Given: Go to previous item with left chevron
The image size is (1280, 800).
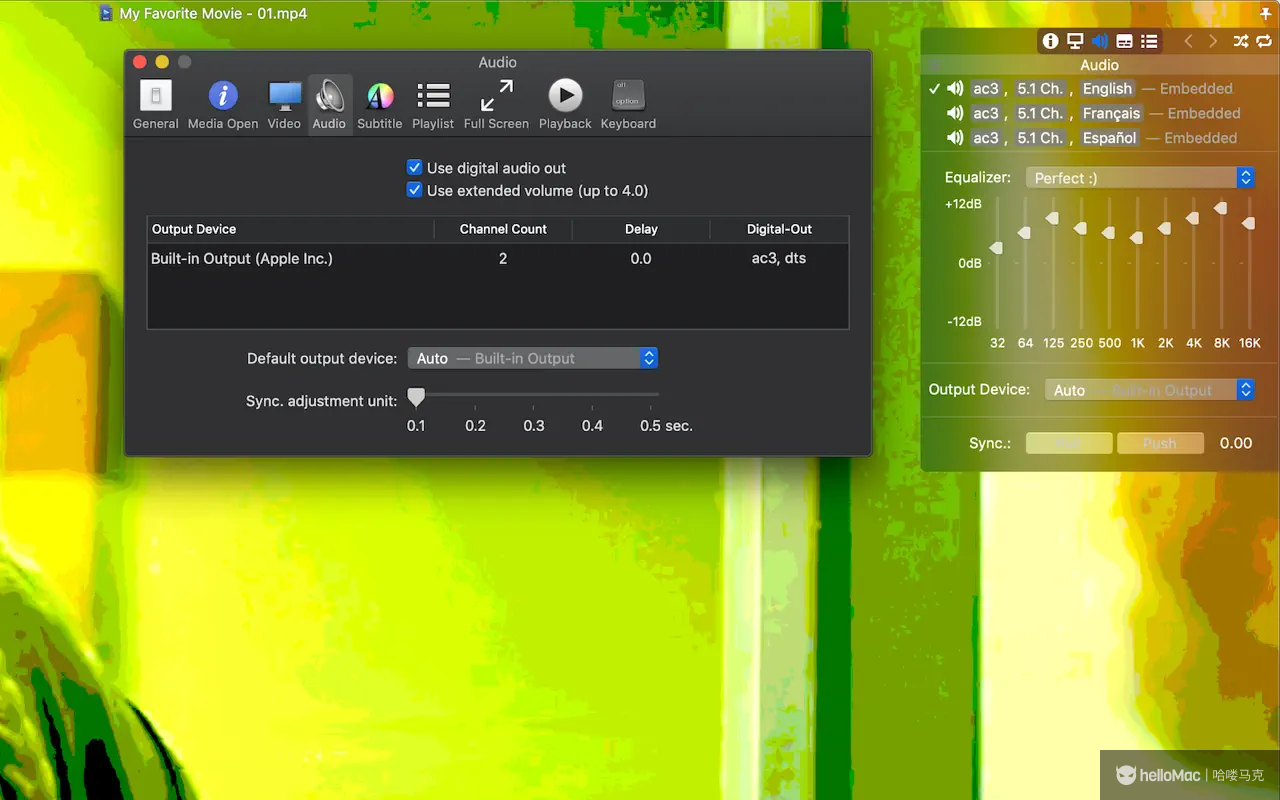Looking at the screenshot, I should coord(1188,41).
